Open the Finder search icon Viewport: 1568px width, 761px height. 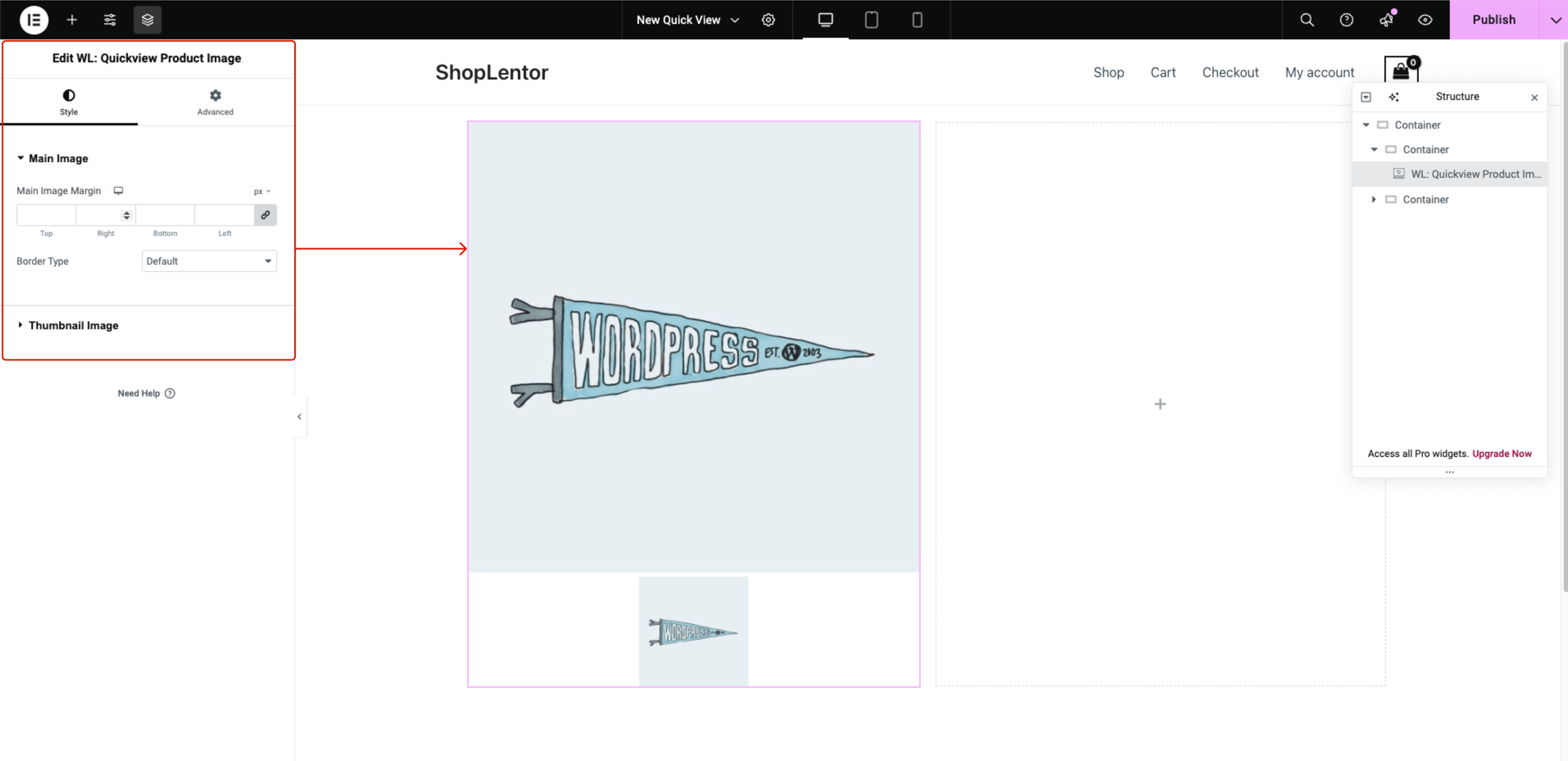(1306, 20)
